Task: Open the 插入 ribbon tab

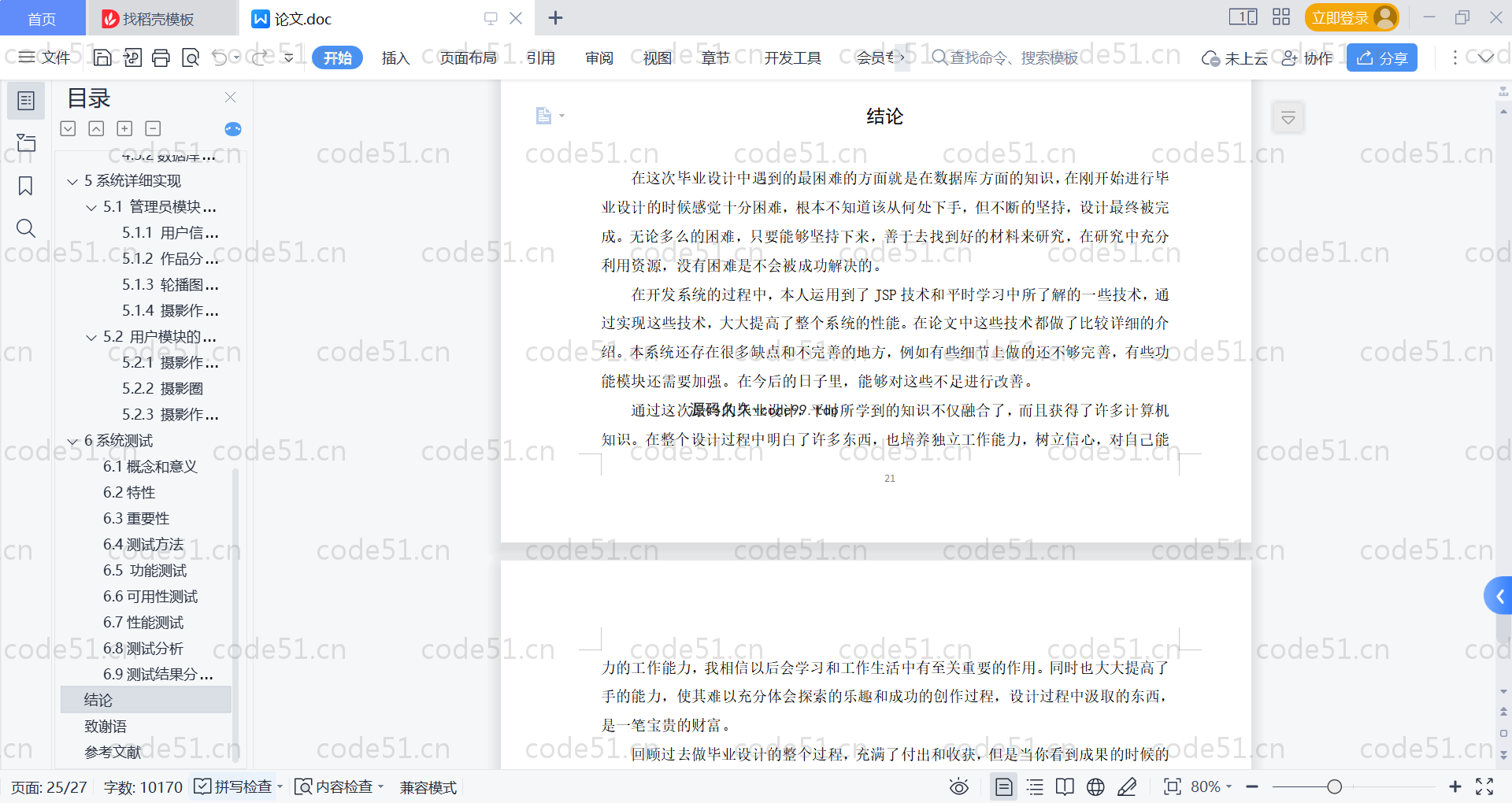Action: click(x=395, y=57)
